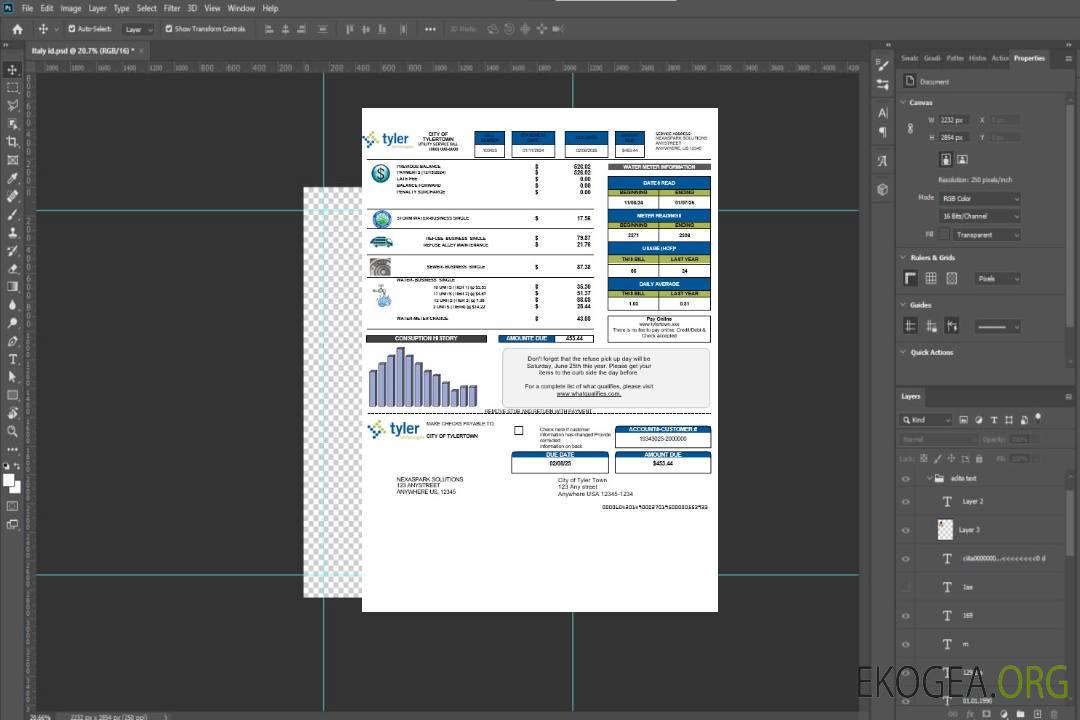Select Layer 3 thumbnail in Layers panel
The height and width of the screenshot is (720, 1080).
click(945, 530)
